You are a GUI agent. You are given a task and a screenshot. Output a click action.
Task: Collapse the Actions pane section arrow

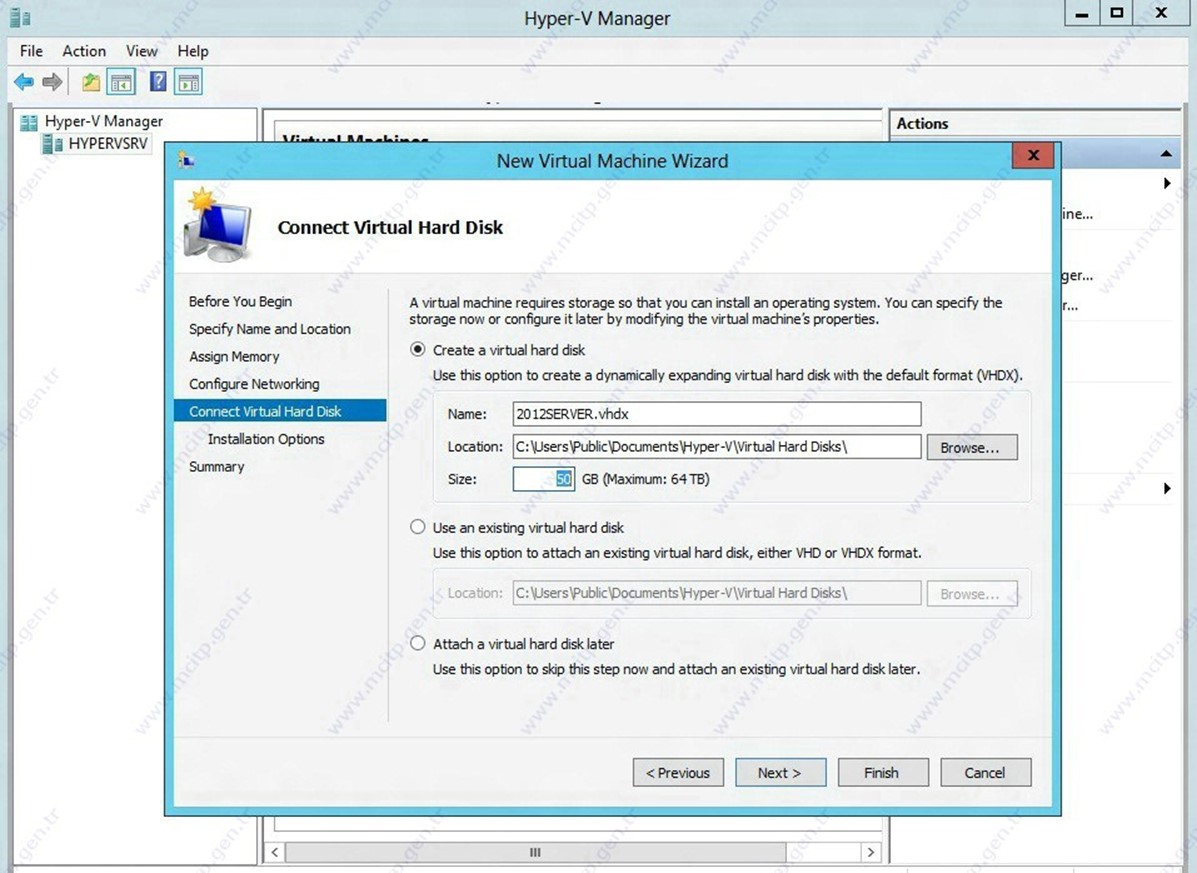(x=1166, y=154)
